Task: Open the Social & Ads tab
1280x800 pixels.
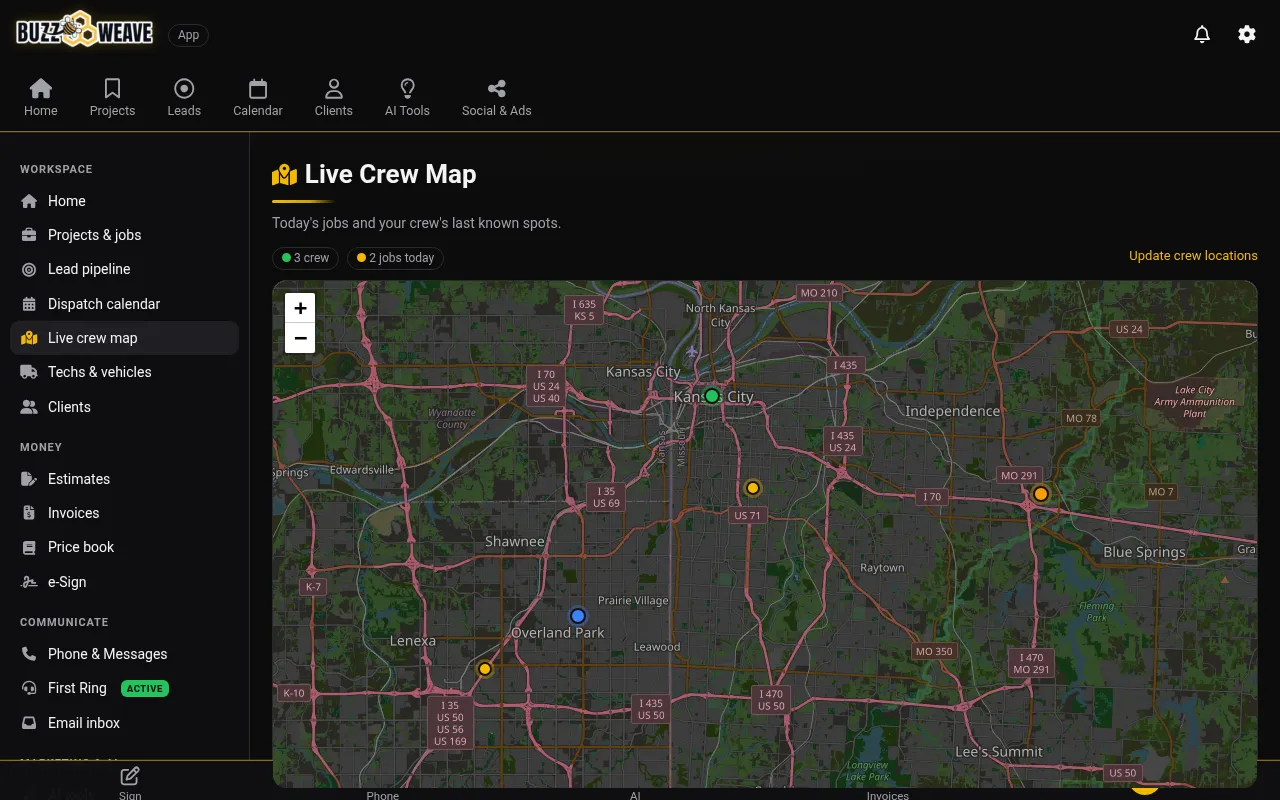Action: [497, 98]
